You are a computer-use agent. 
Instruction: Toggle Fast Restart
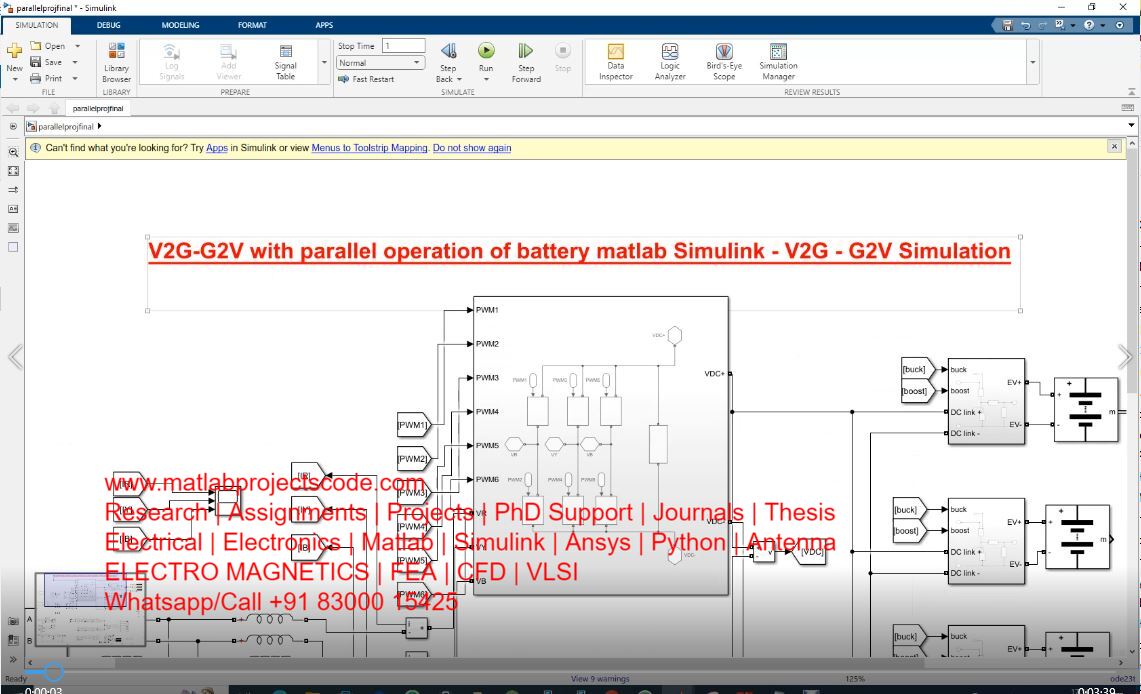point(367,79)
